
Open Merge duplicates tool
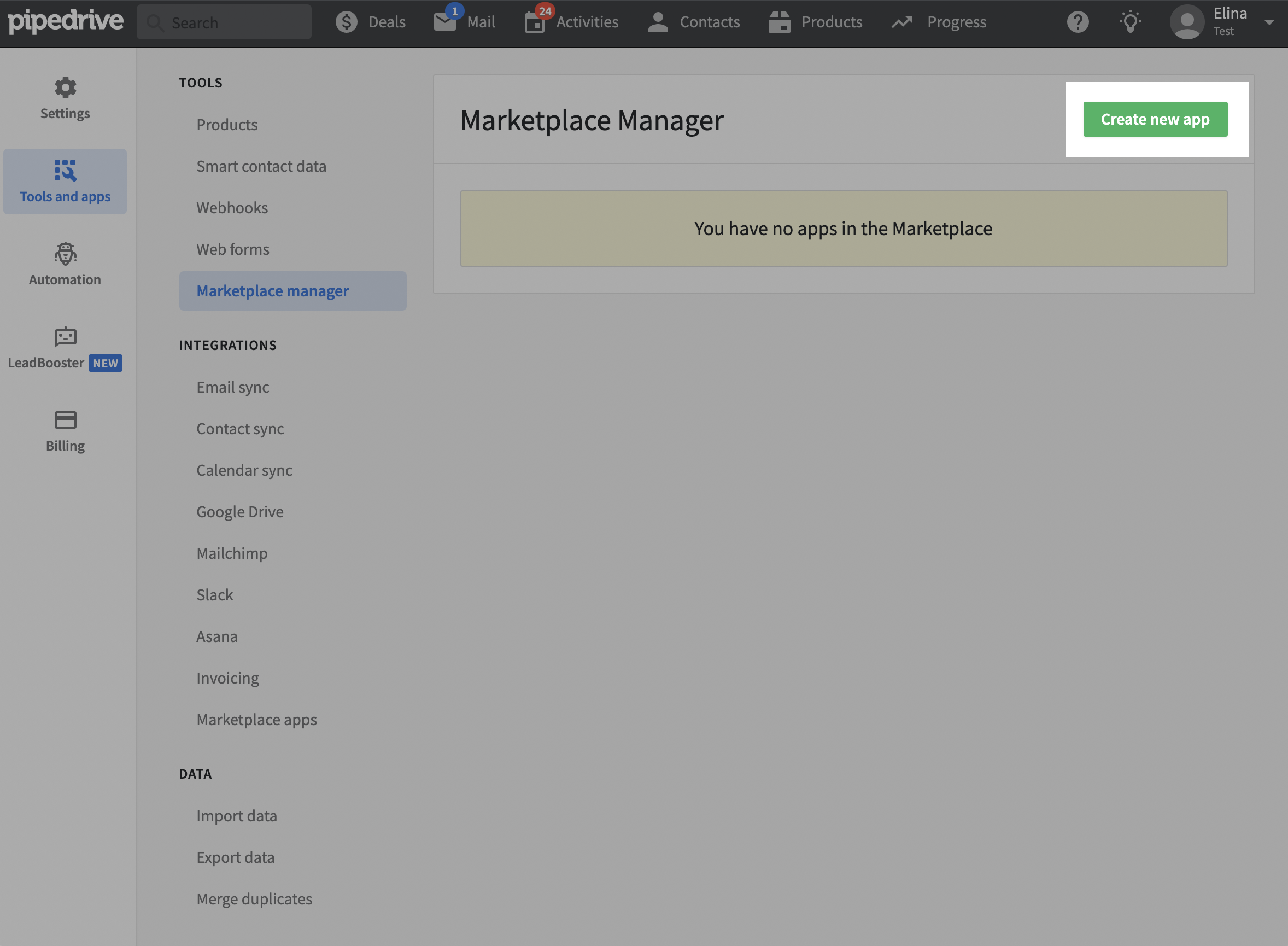tap(254, 898)
